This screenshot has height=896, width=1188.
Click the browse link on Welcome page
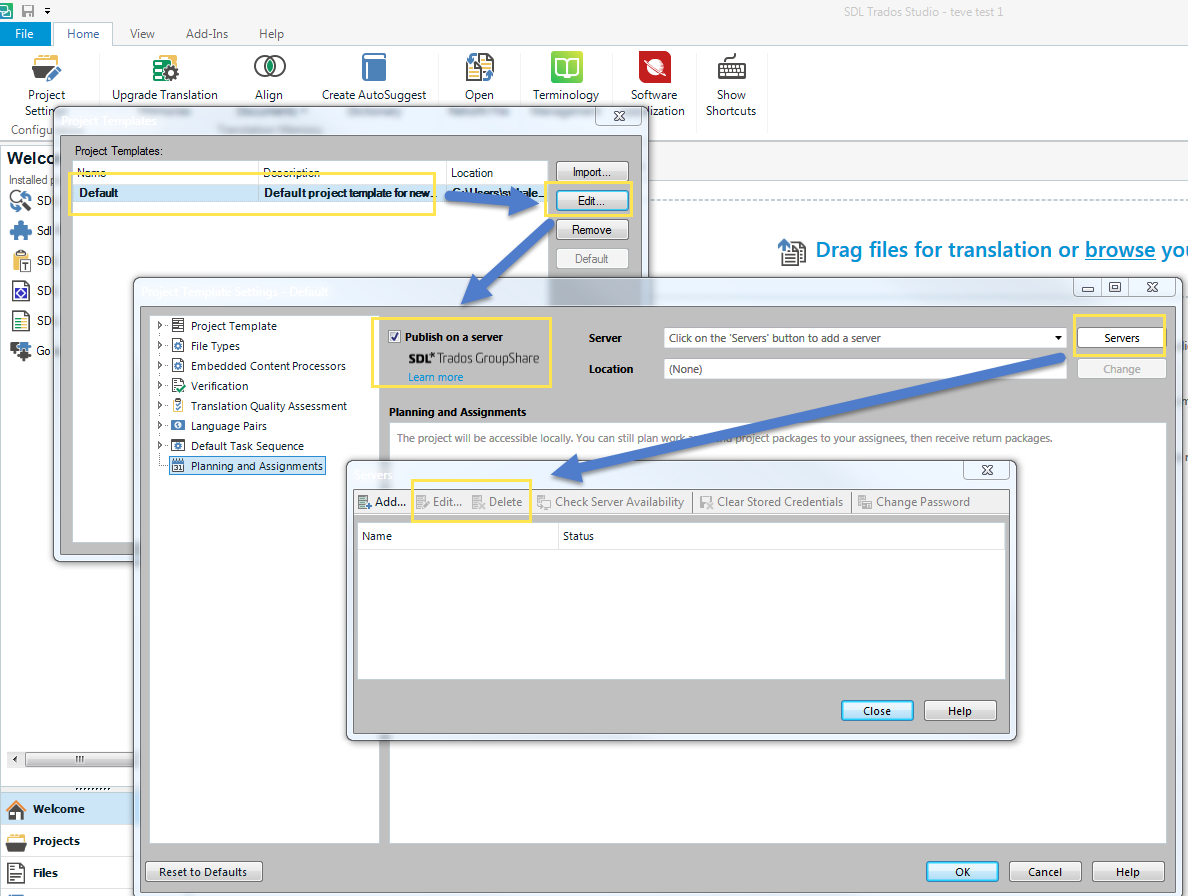click(1120, 250)
